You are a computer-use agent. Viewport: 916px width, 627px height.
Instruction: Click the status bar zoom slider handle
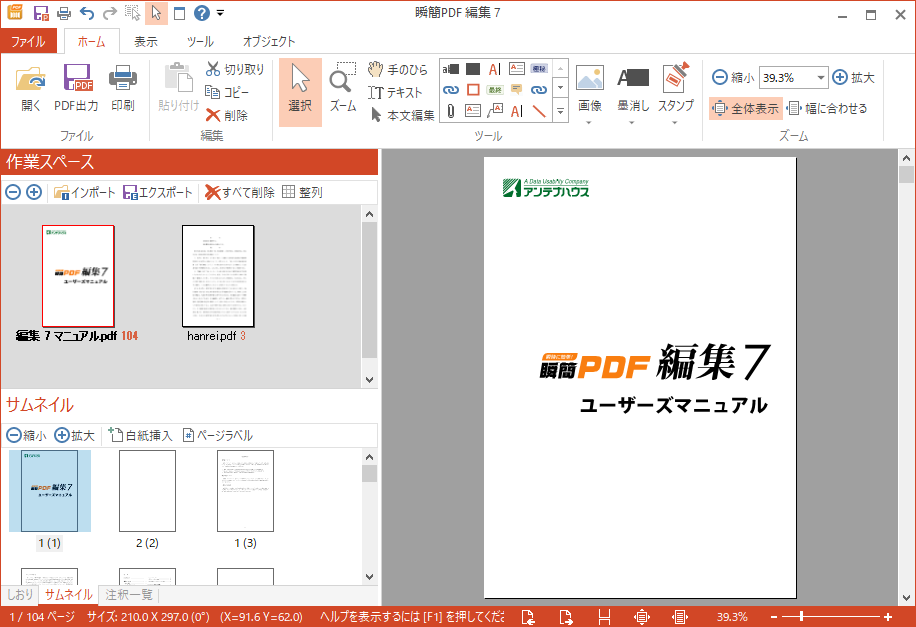pyautogui.click(x=802, y=616)
